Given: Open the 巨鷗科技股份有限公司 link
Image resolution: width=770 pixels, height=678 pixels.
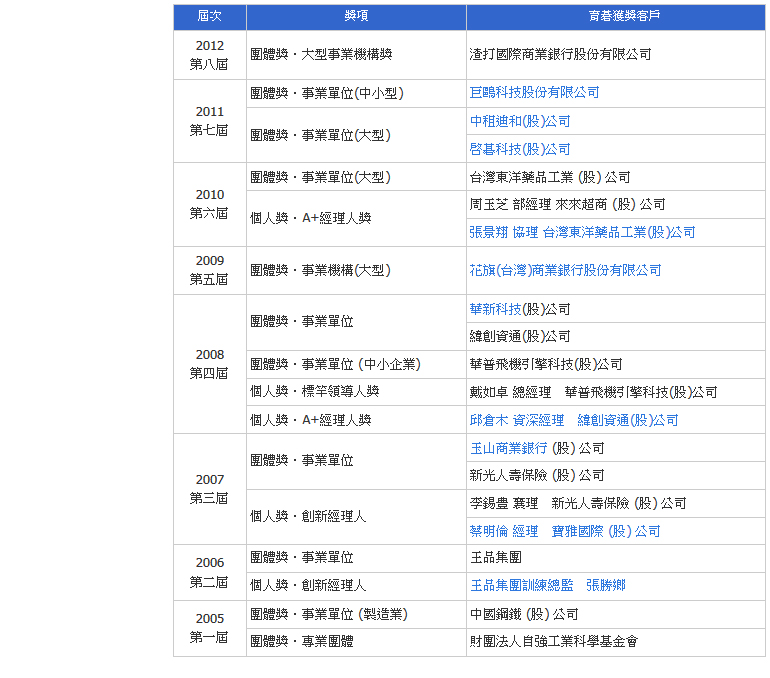Looking at the screenshot, I should (534, 93).
